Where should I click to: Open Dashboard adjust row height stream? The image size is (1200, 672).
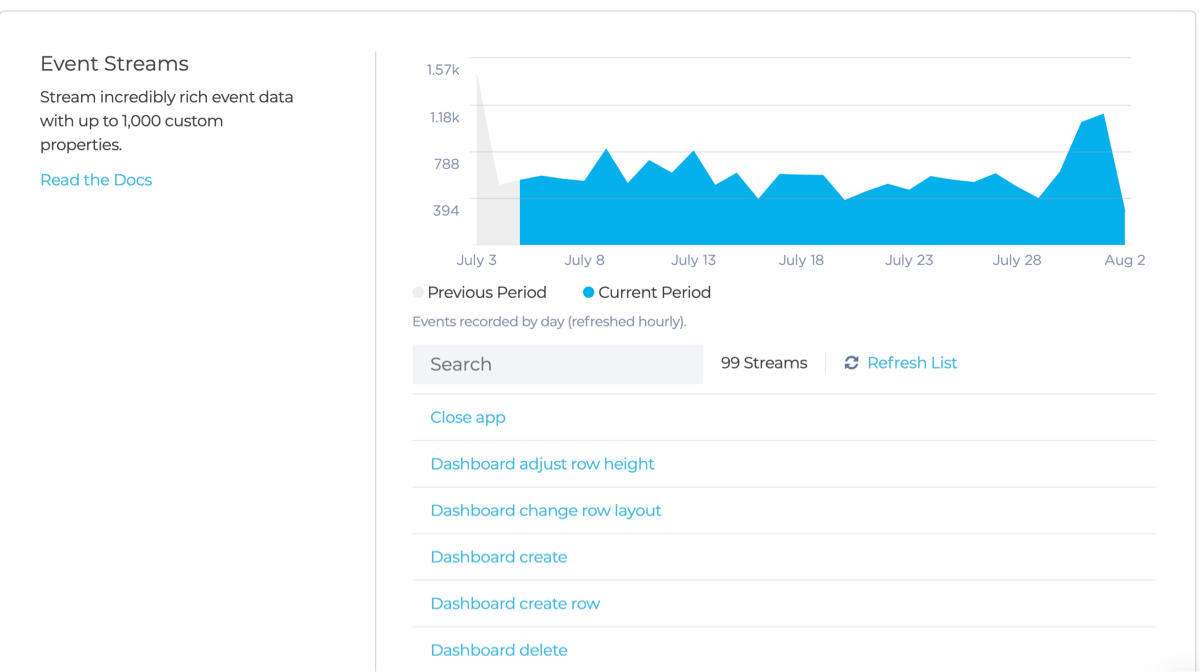542,464
